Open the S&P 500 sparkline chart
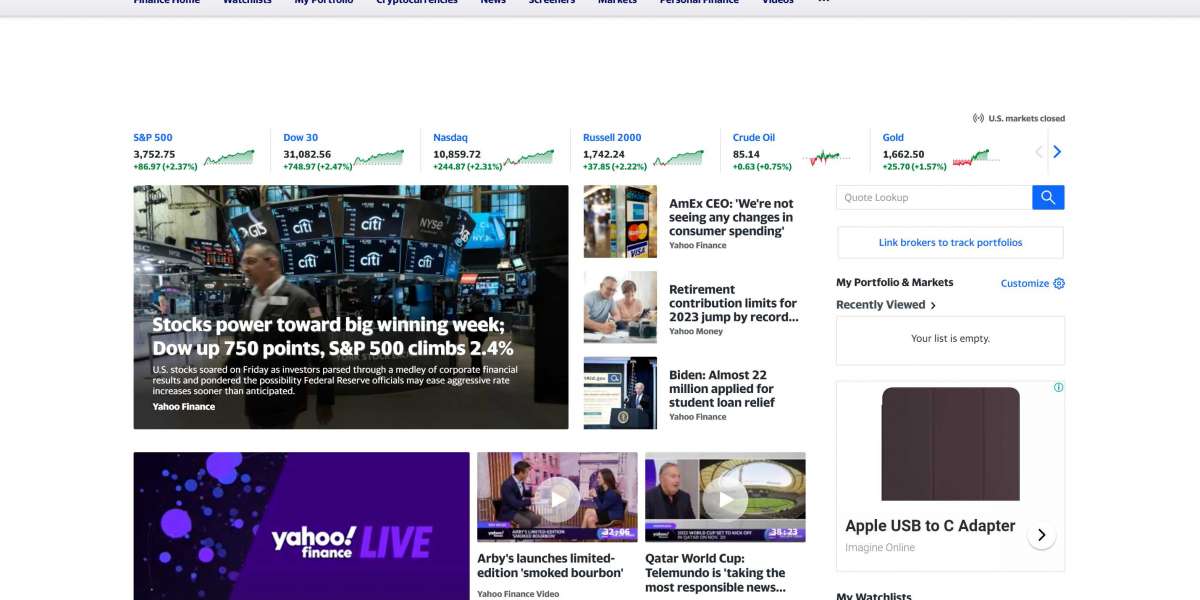Image resolution: width=1200 pixels, height=600 pixels. tap(229, 157)
